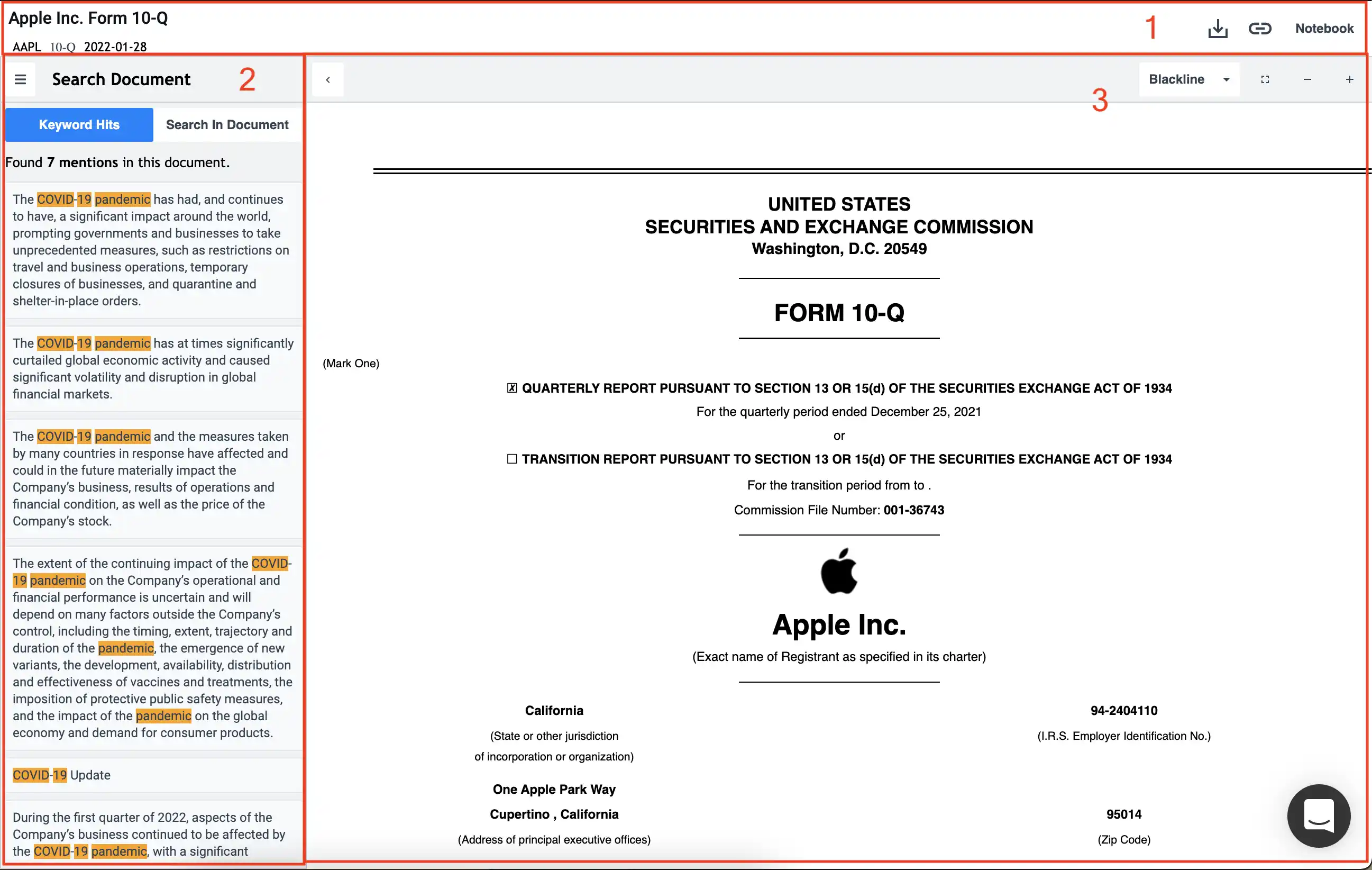Open the Blackline dropdown
This screenshot has width=1372, height=870.
(1177, 80)
